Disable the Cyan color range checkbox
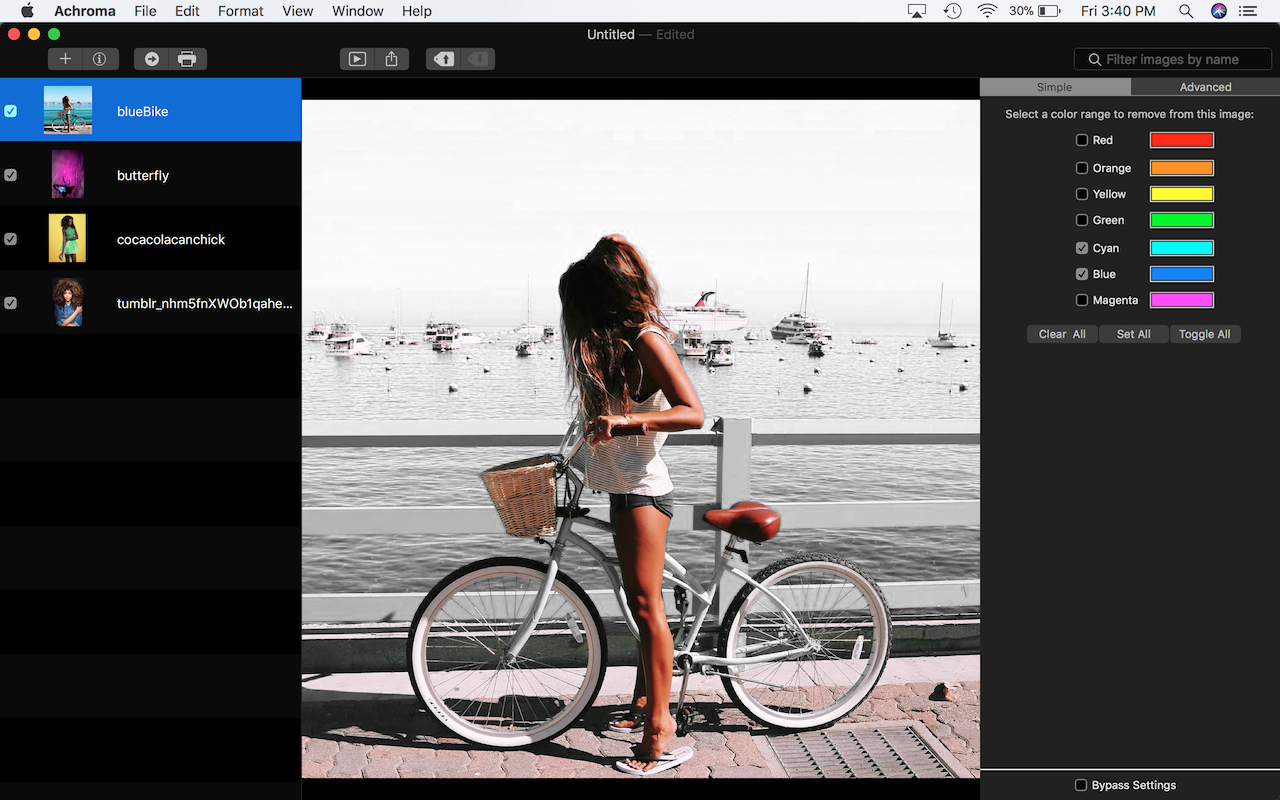The width and height of the screenshot is (1280, 800). click(x=1082, y=248)
